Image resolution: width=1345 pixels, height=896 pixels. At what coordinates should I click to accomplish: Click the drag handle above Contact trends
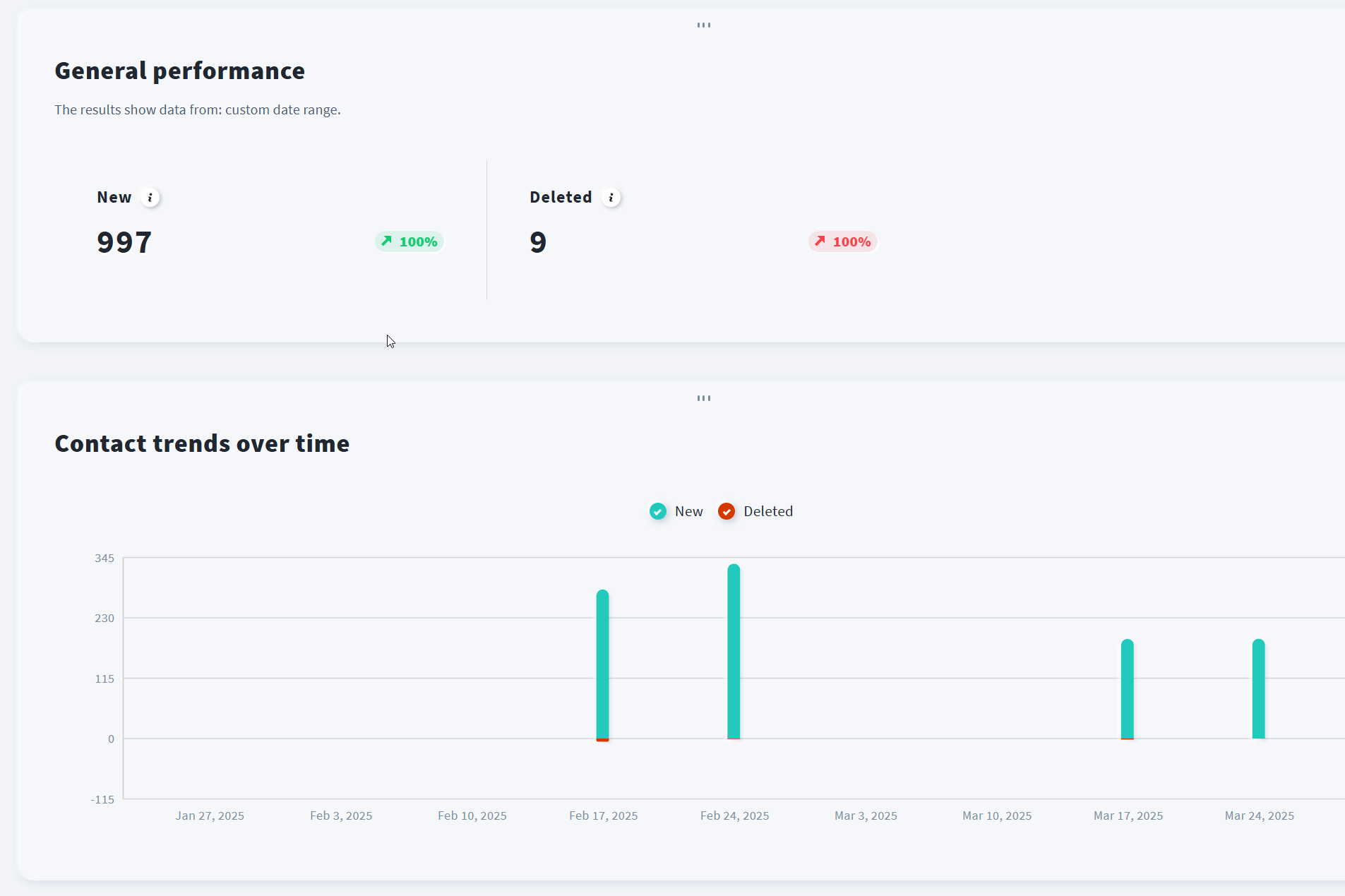click(703, 398)
